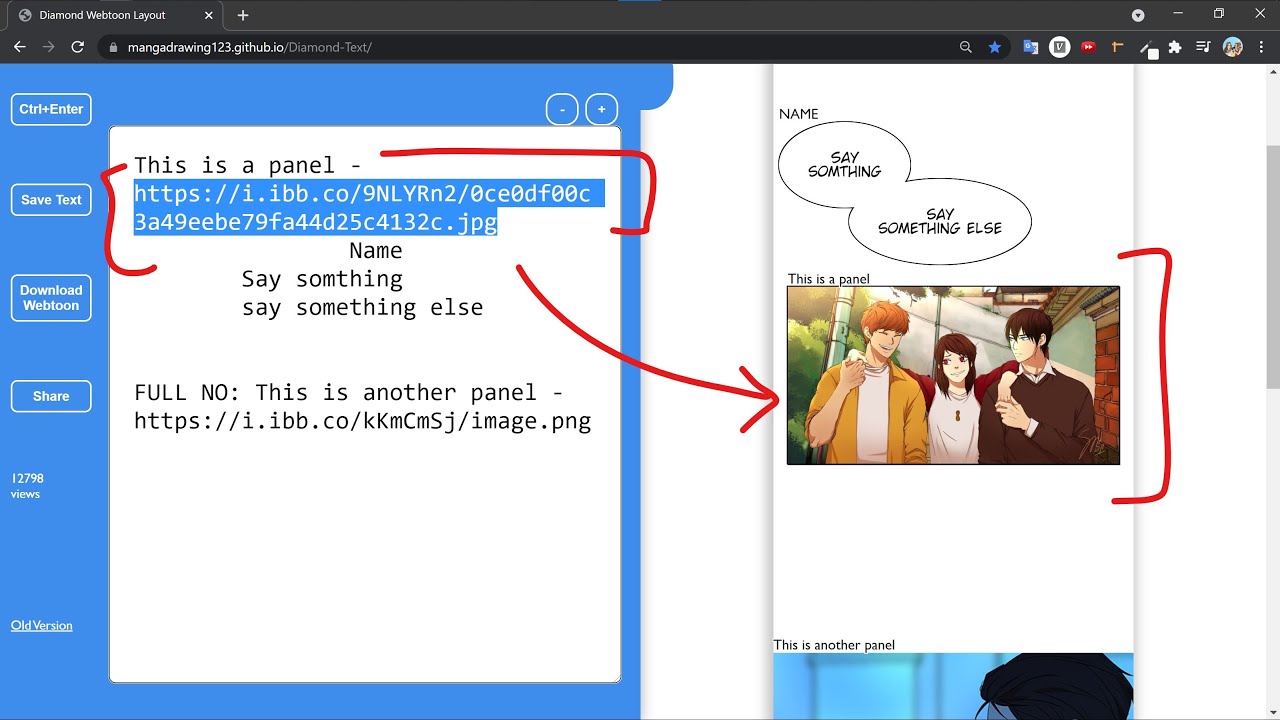Click the 12798 views counter

[28, 486]
